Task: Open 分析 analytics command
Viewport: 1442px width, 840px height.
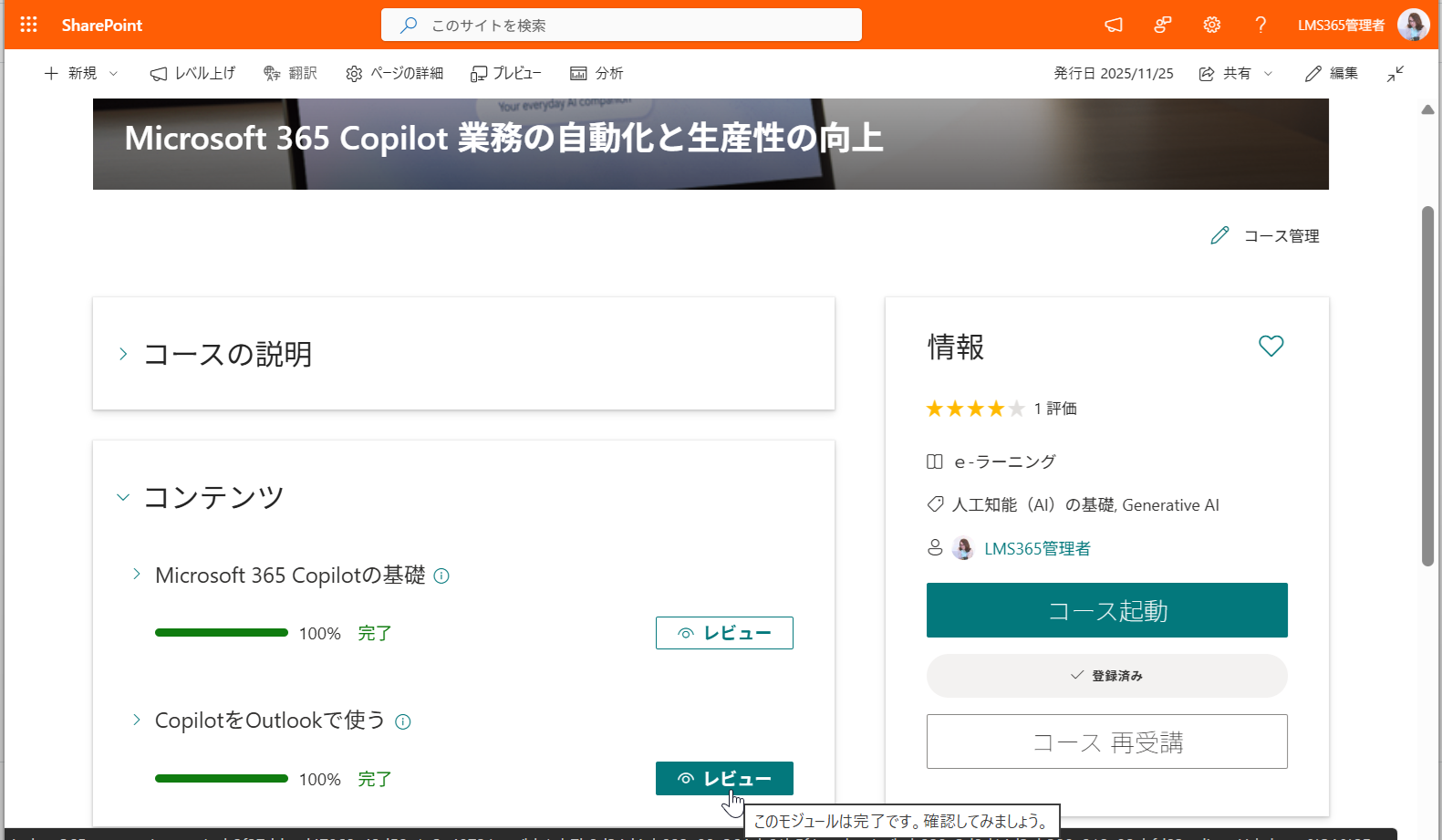Action: [597, 73]
